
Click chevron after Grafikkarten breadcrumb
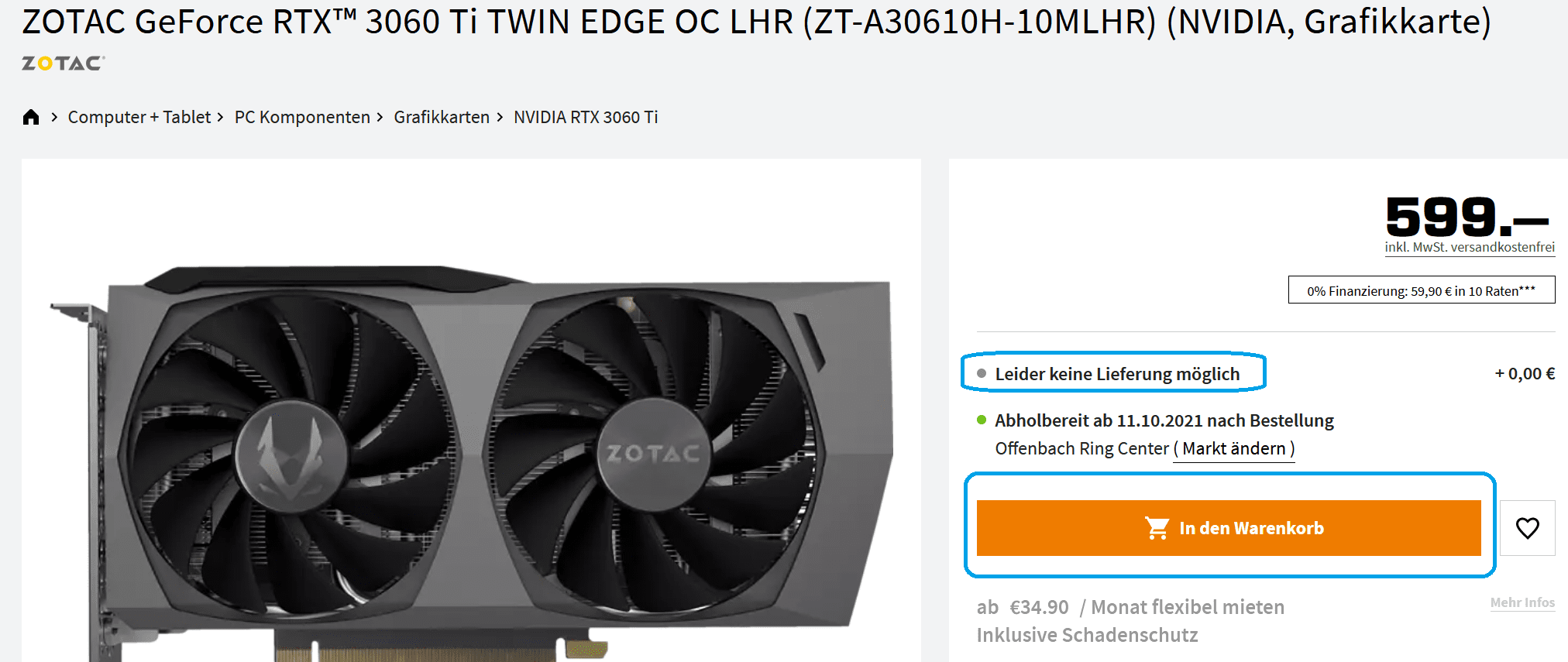[x=500, y=117]
